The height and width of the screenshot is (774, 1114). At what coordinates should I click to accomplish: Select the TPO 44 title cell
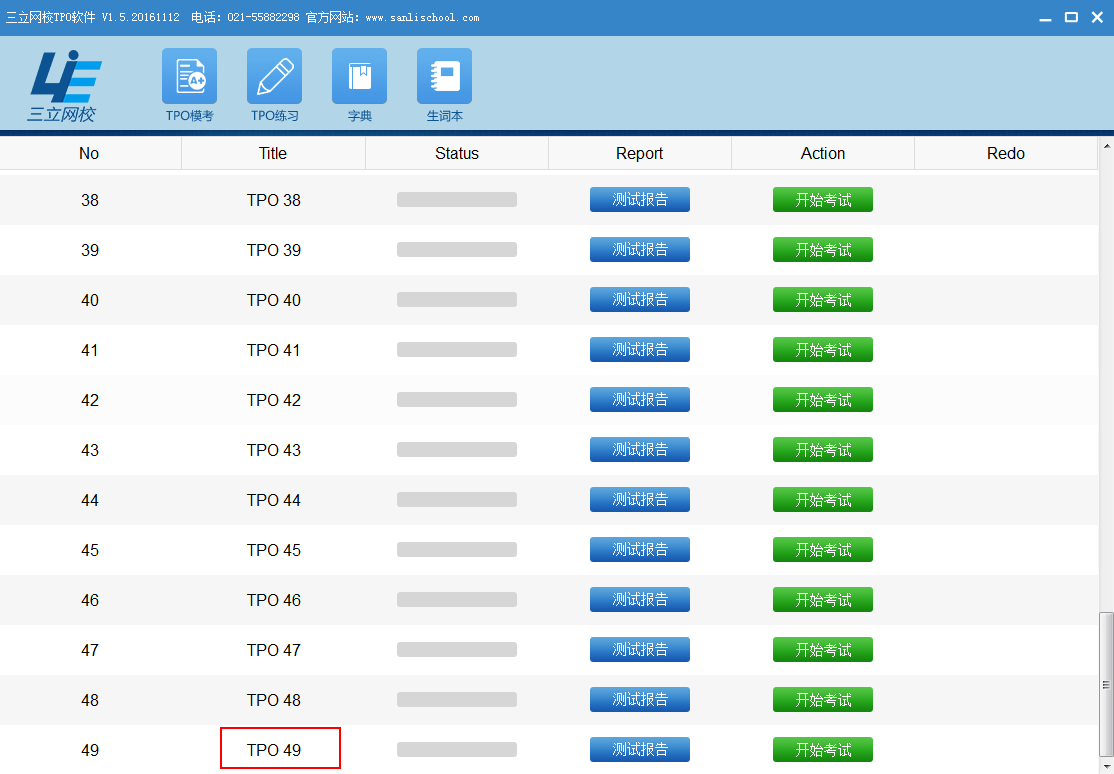point(274,500)
